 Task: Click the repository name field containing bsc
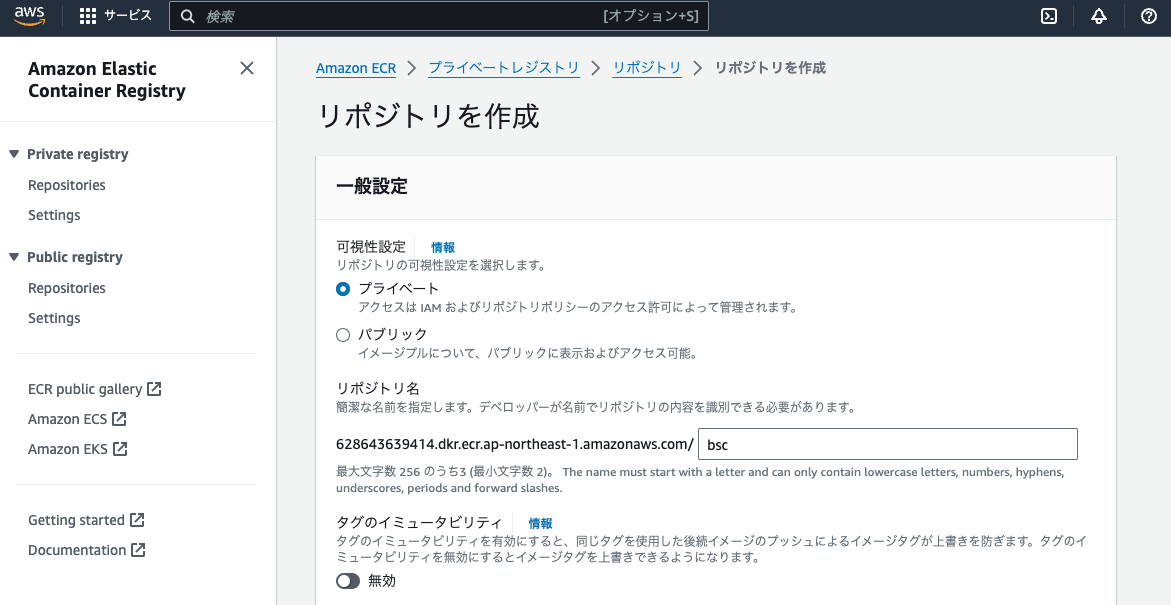[886, 444]
